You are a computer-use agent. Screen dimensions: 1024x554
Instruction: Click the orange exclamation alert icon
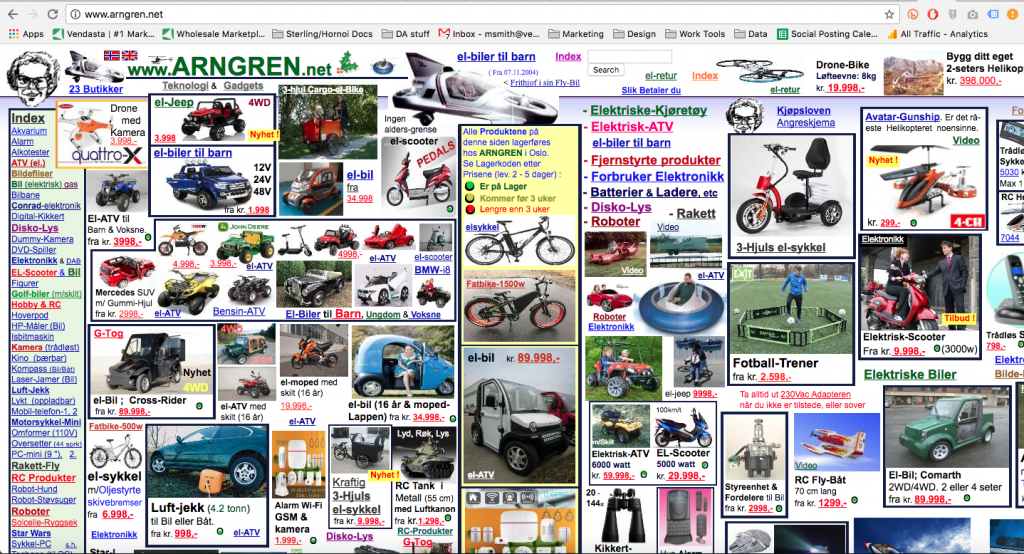tap(1013, 14)
